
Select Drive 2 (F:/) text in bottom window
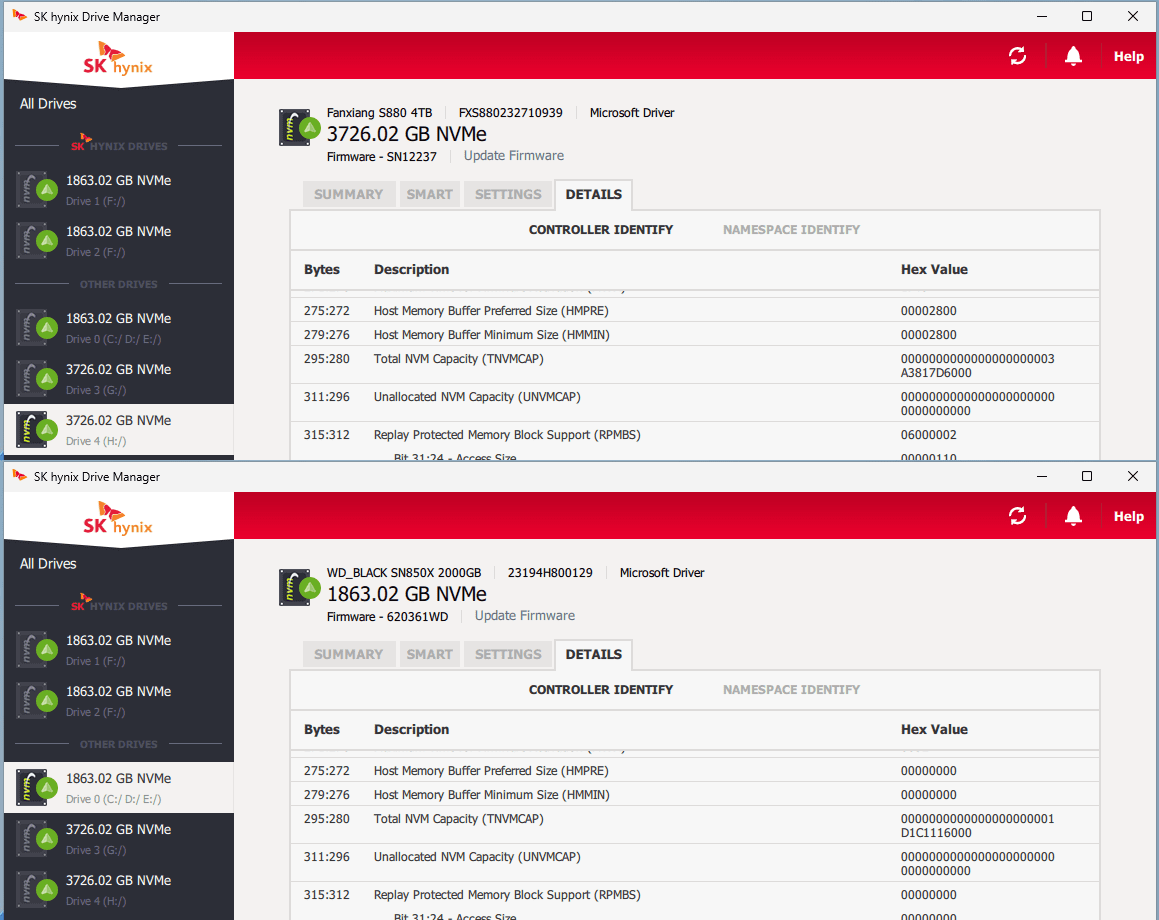point(95,712)
